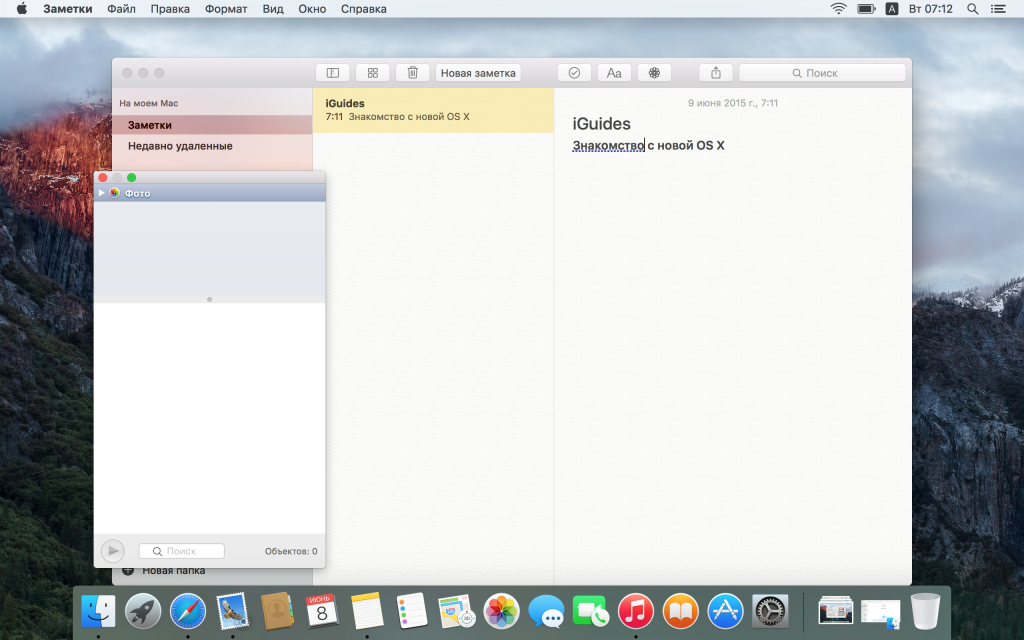This screenshot has height=640, width=1024.
Task: Open the Правка menu
Action: [170, 8]
